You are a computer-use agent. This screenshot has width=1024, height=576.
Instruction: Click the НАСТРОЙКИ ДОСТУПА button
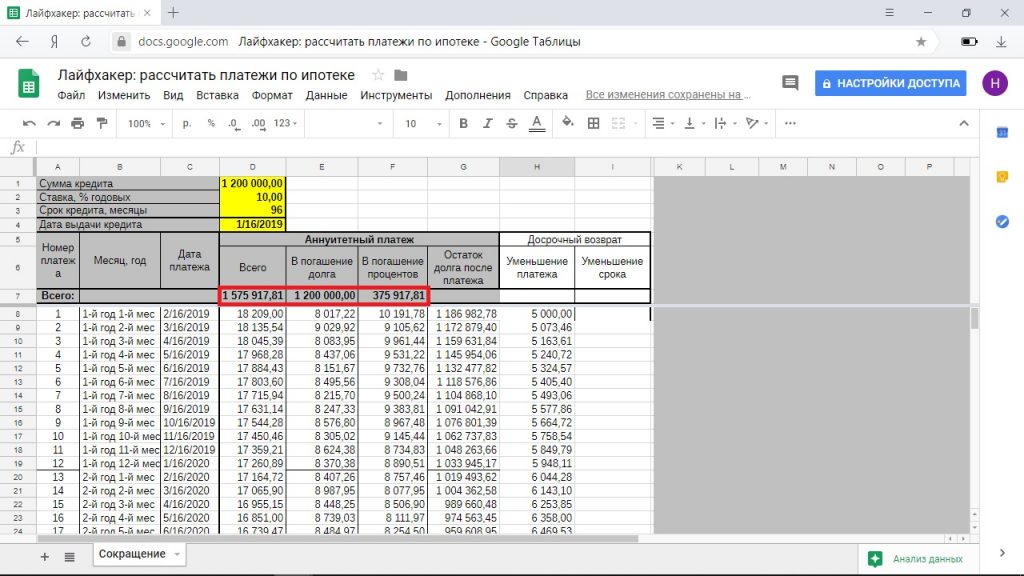point(890,83)
